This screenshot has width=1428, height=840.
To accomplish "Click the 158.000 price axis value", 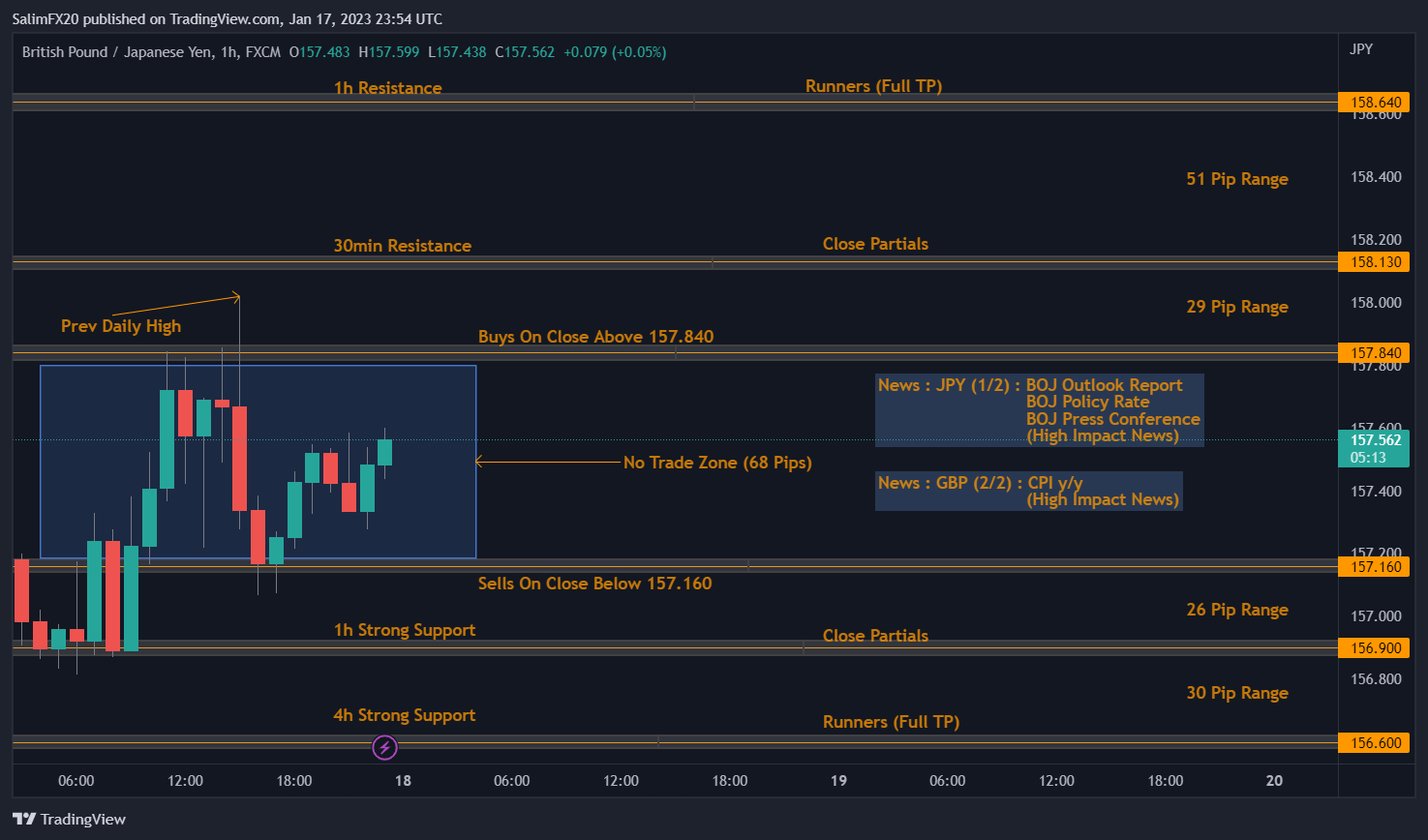I will 1376,303.
